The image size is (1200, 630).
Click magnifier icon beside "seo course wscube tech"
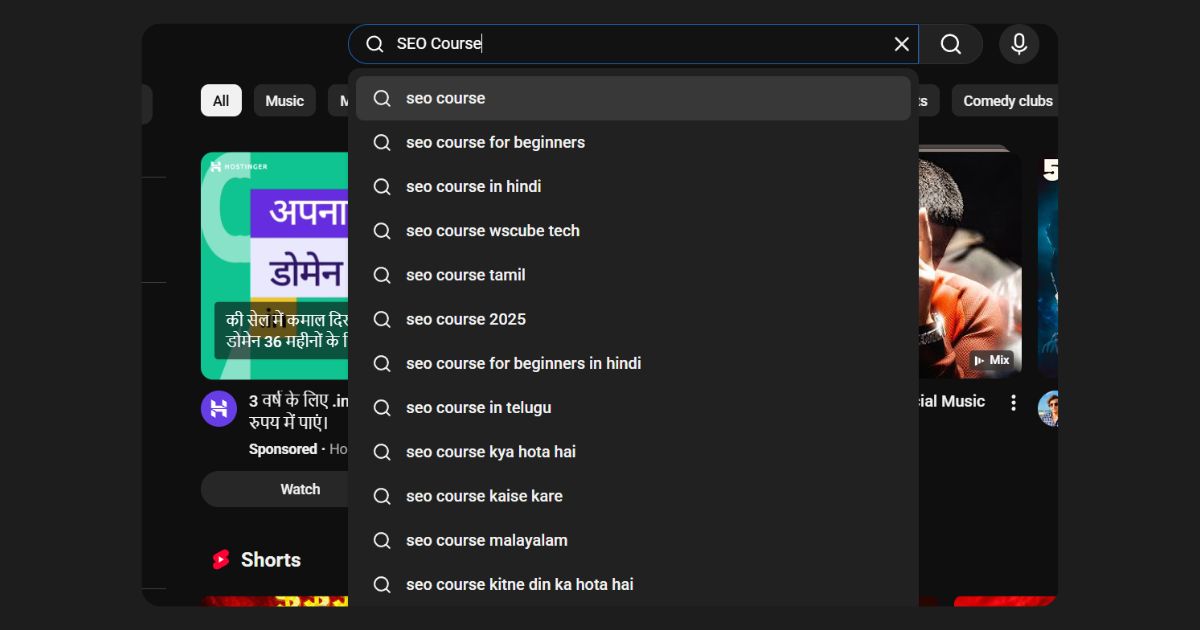(x=382, y=230)
